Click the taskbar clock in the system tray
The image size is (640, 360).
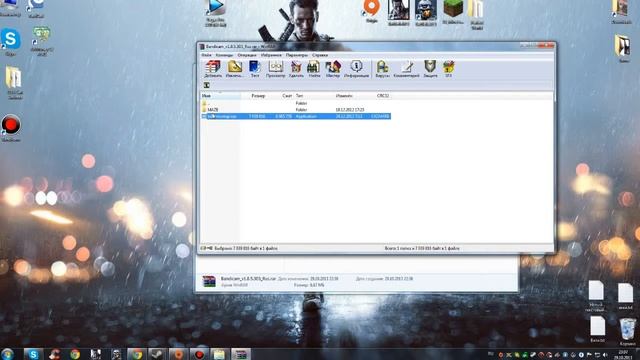click(623, 354)
